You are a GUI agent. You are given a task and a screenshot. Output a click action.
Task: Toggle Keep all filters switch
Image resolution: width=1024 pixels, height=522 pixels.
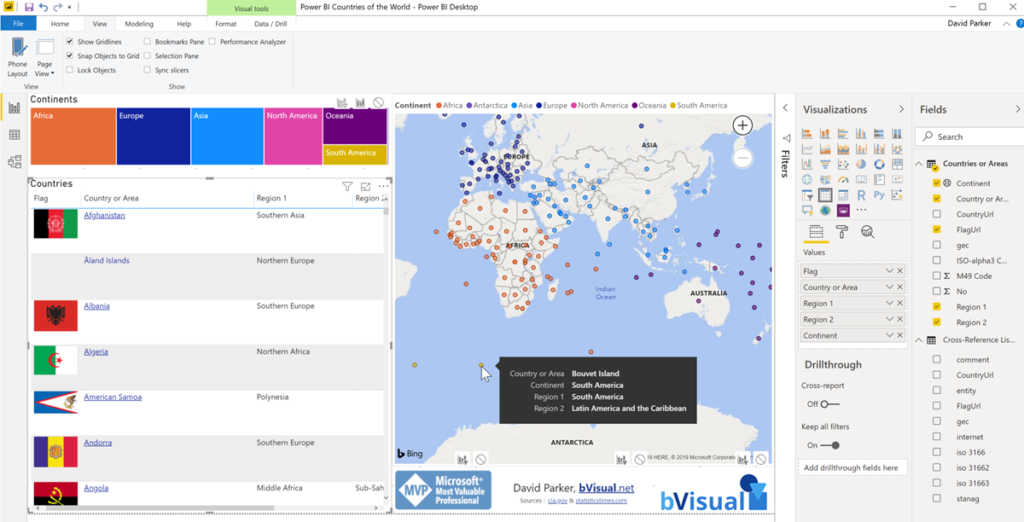click(830, 446)
